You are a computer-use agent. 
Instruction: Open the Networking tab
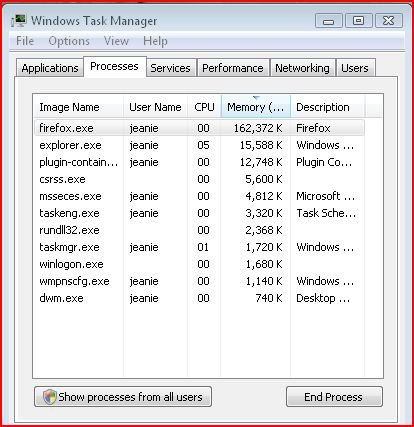click(x=302, y=68)
